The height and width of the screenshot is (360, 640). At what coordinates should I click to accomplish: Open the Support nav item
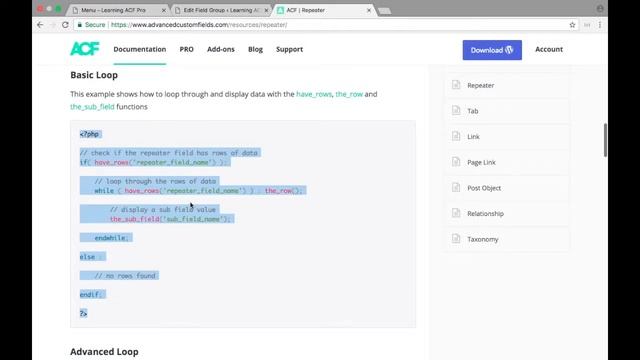click(x=289, y=49)
